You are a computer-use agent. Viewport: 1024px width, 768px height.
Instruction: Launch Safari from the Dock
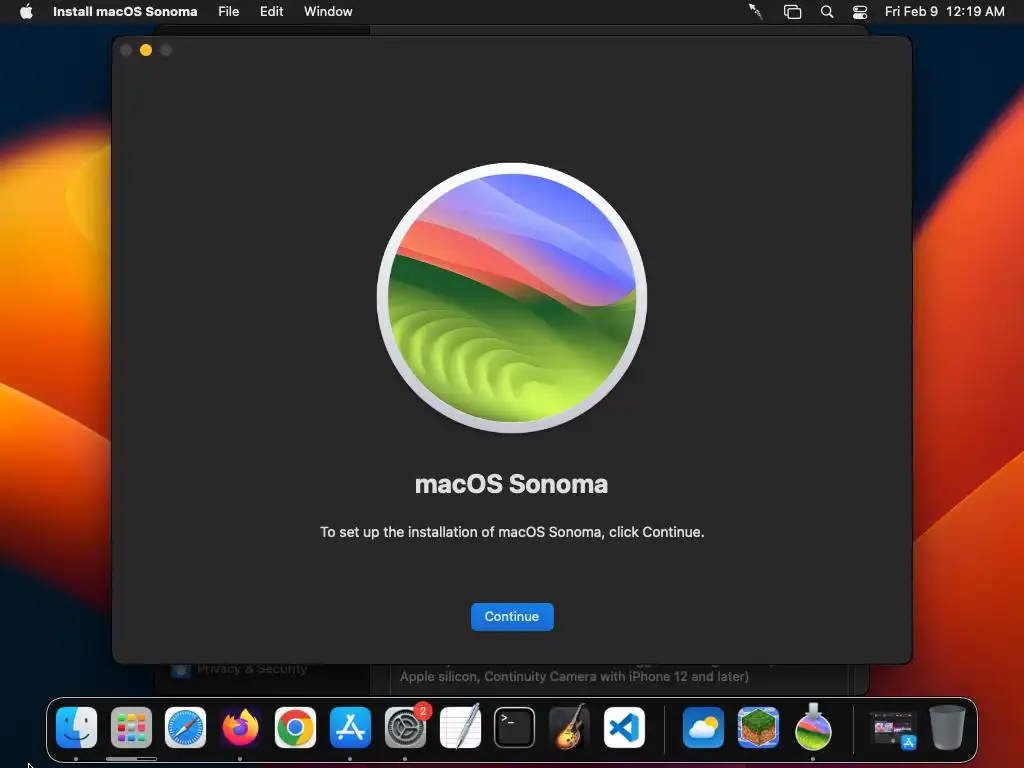185,728
